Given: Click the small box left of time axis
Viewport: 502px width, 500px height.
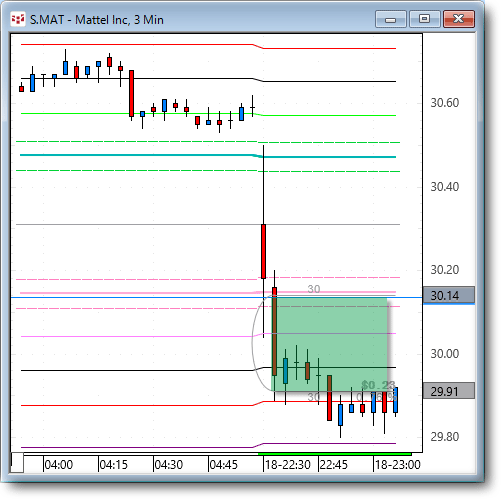Looking at the screenshot, I should pos(17,462).
